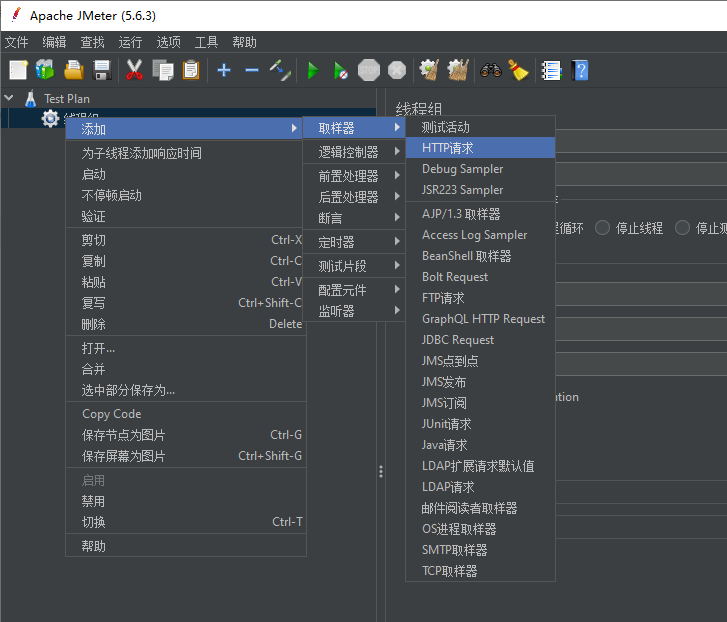The height and width of the screenshot is (622, 727).
Task: Click the vertical split pane divider handle
Action: click(380, 472)
